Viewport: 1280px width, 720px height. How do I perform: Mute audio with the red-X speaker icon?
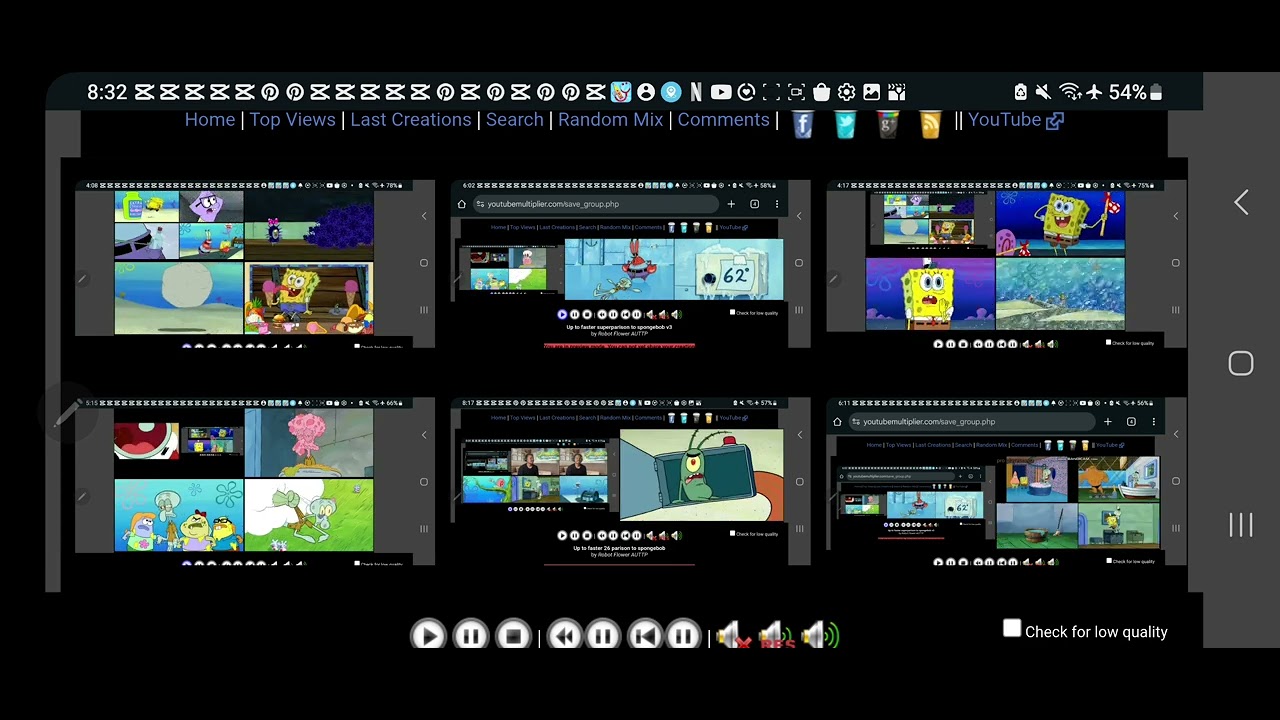tap(732, 635)
